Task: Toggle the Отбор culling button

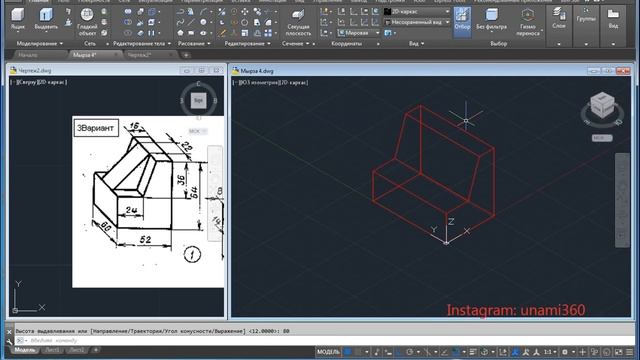Action: [462, 21]
